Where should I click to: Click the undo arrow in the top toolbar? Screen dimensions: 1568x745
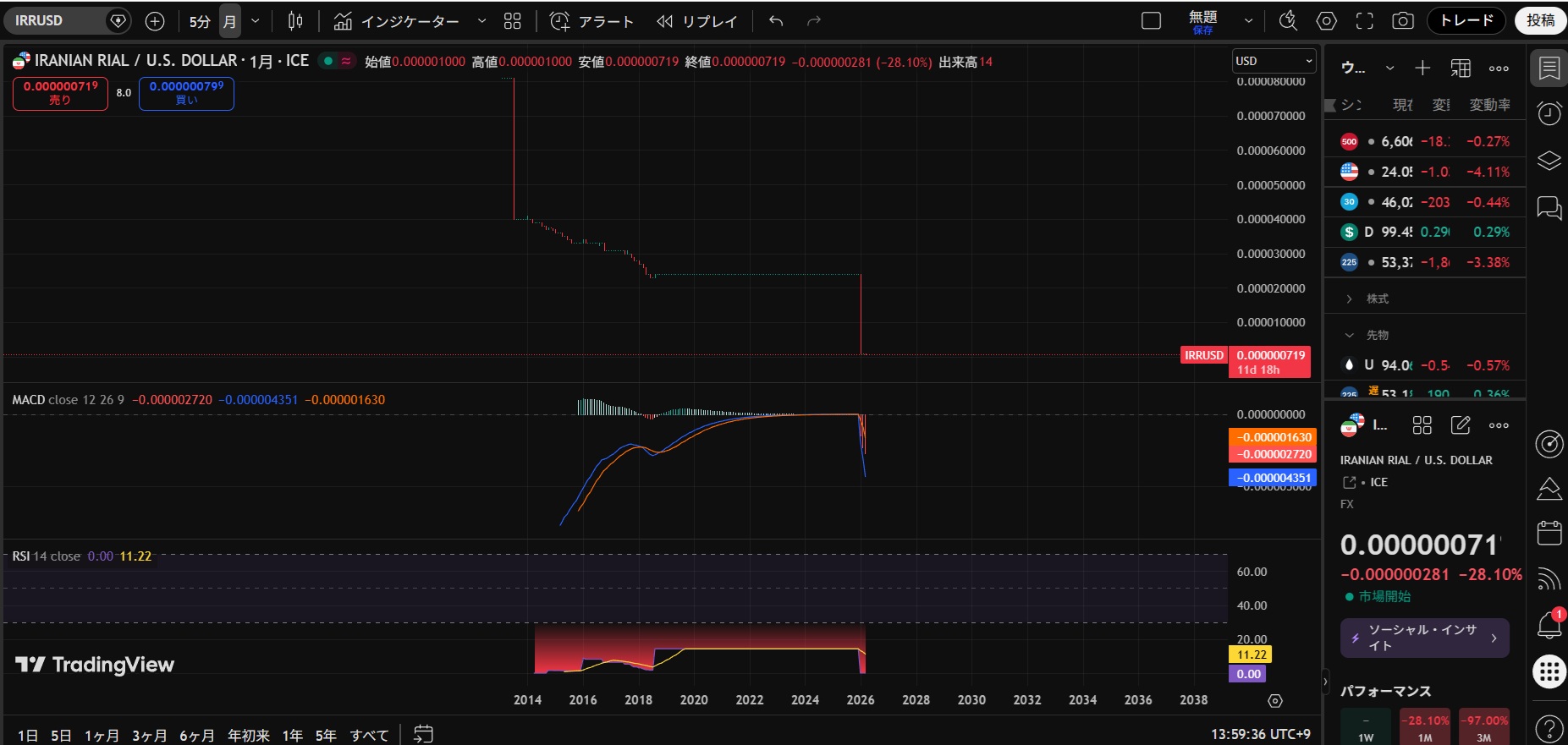776,21
